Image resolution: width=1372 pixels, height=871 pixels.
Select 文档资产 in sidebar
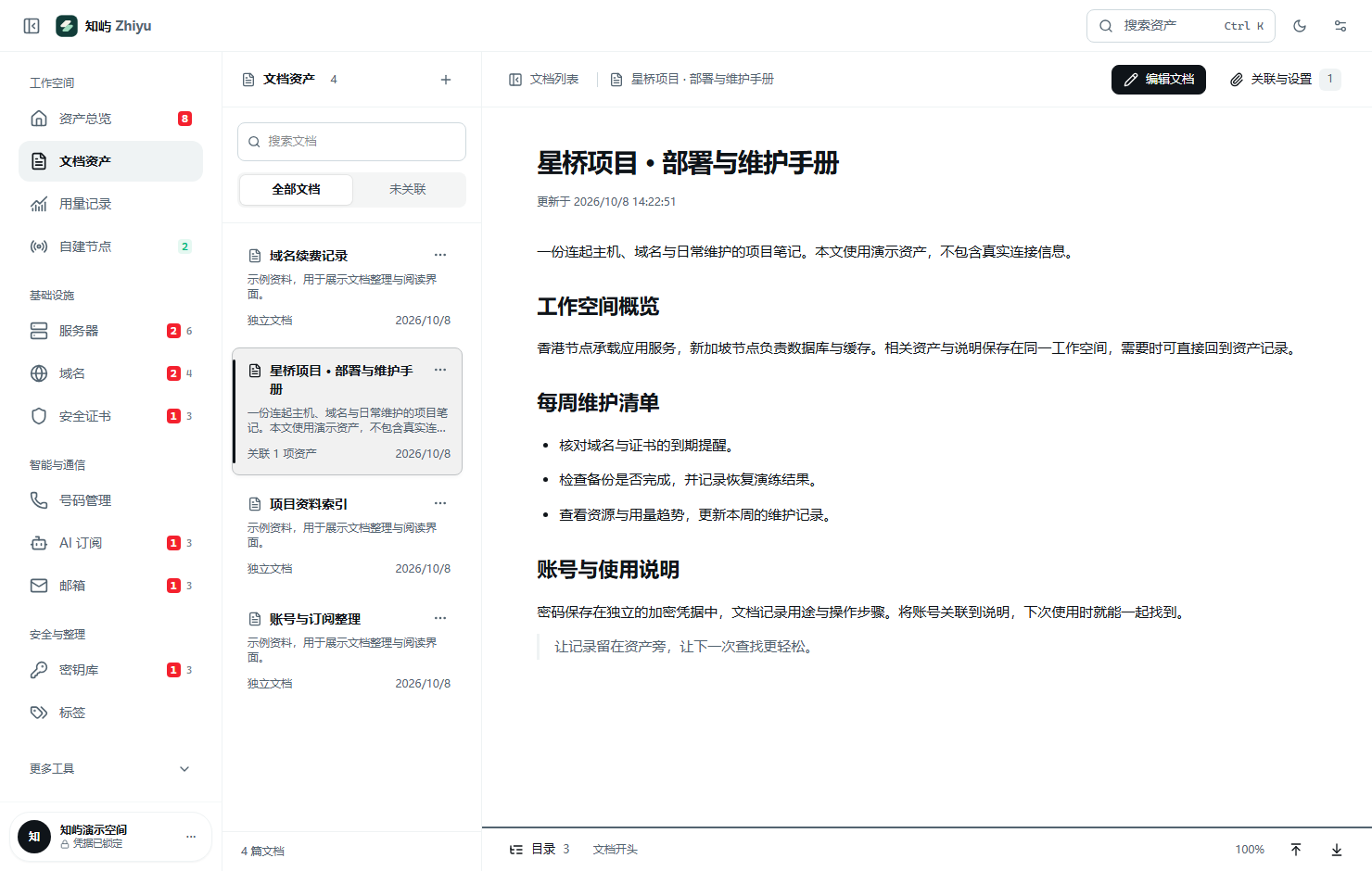pos(111,161)
